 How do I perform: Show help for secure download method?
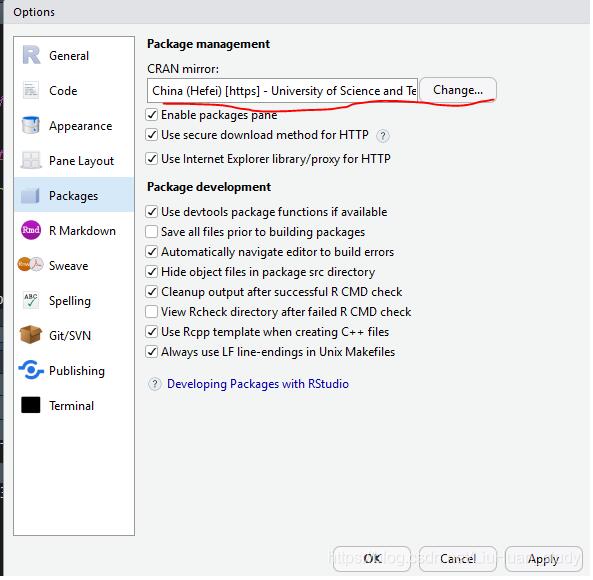383,136
